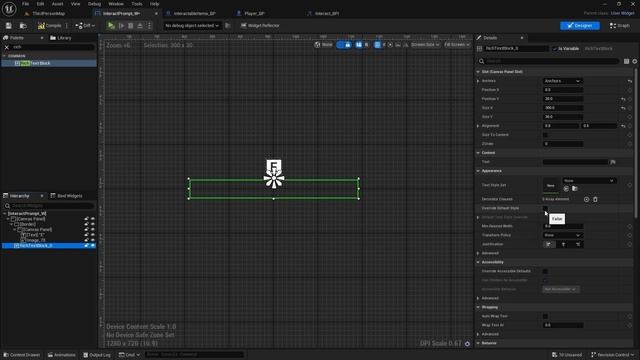Click the green Play button in toolbar
The height and width of the screenshot is (360, 640).
pos(111,26)
